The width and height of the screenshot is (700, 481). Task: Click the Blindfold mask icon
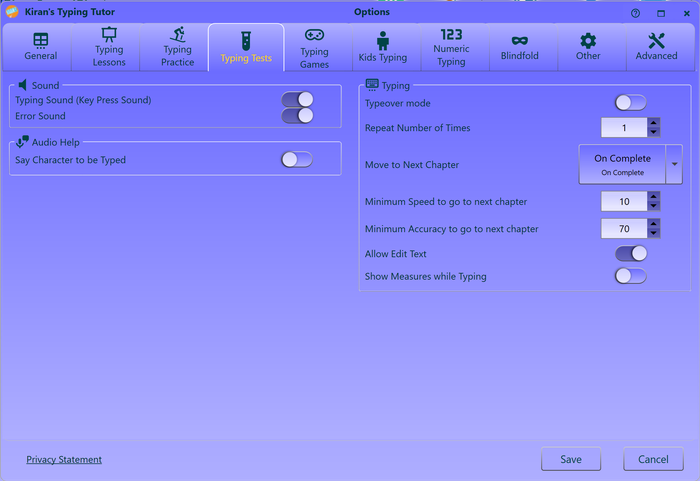pos(520,41)
